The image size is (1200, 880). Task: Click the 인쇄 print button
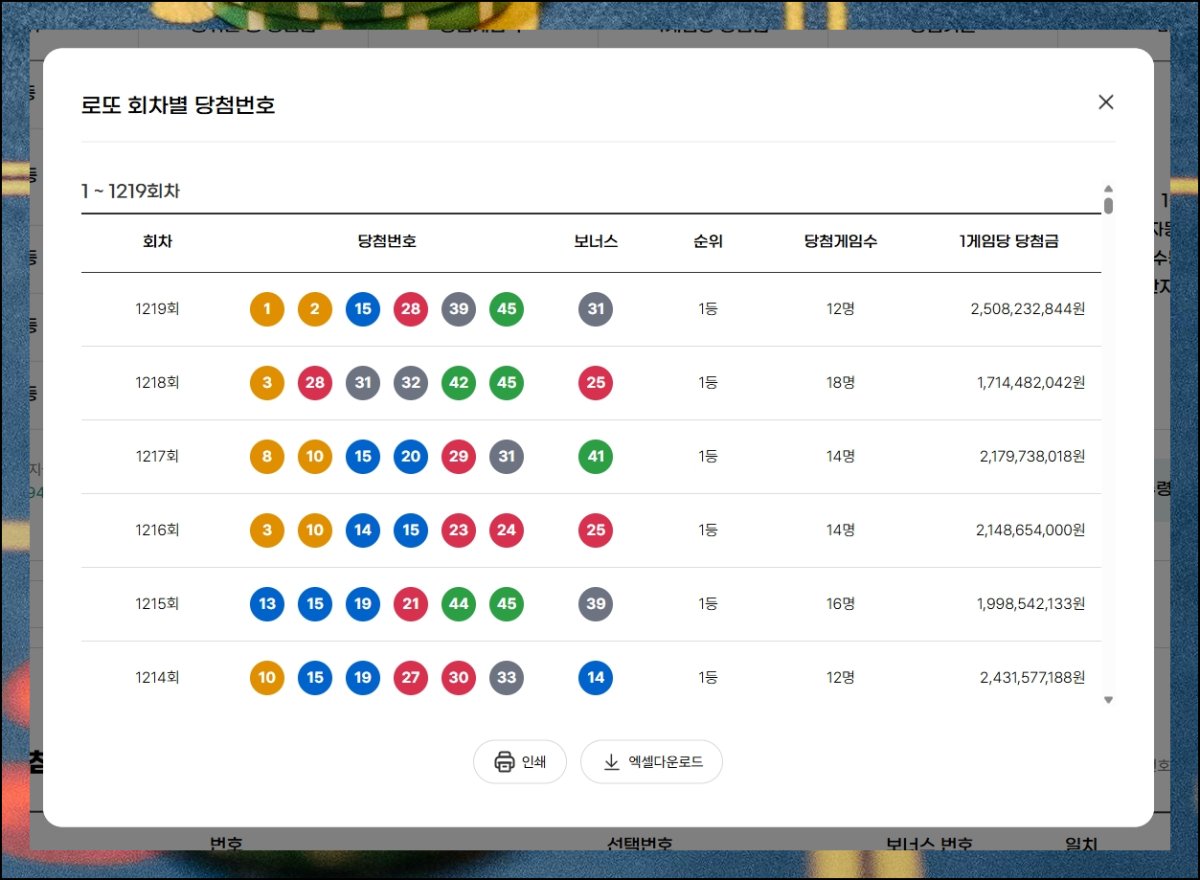point(520,762)
